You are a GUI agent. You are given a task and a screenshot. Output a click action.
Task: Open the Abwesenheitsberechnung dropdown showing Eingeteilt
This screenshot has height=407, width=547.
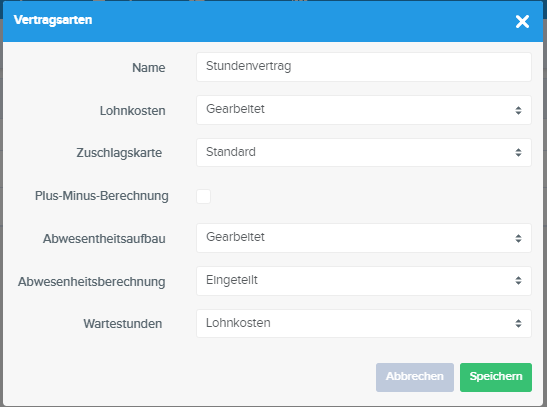pyautogui.click(x=364, y=281)
